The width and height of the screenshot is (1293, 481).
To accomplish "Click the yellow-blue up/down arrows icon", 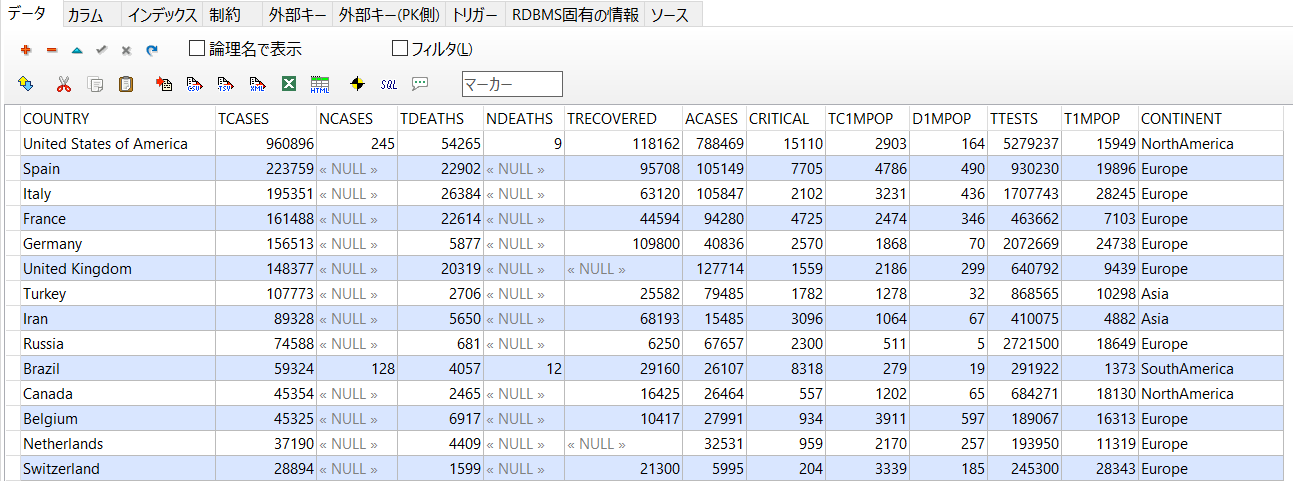I will point(26,84).
